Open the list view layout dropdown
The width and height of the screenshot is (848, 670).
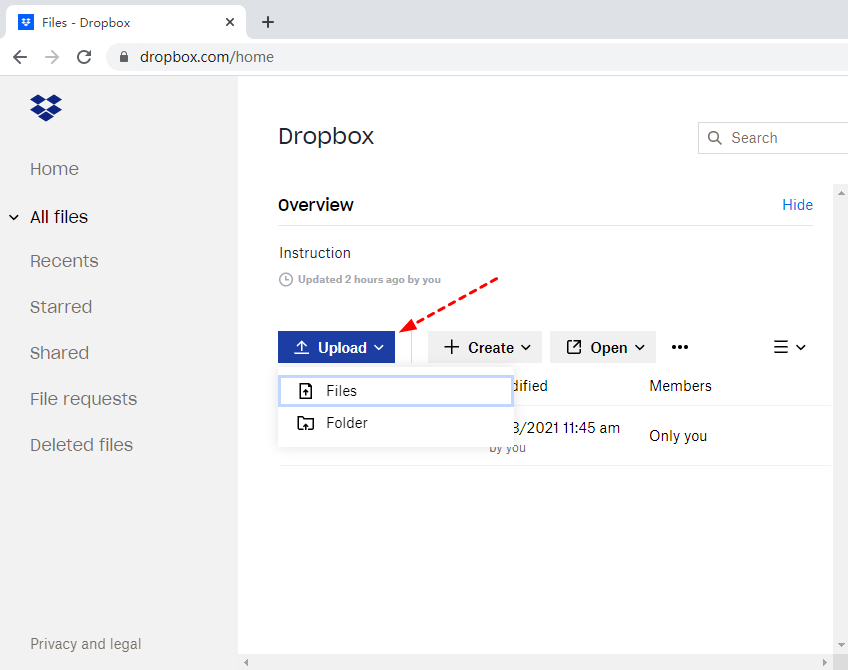(x=789, y=347)
